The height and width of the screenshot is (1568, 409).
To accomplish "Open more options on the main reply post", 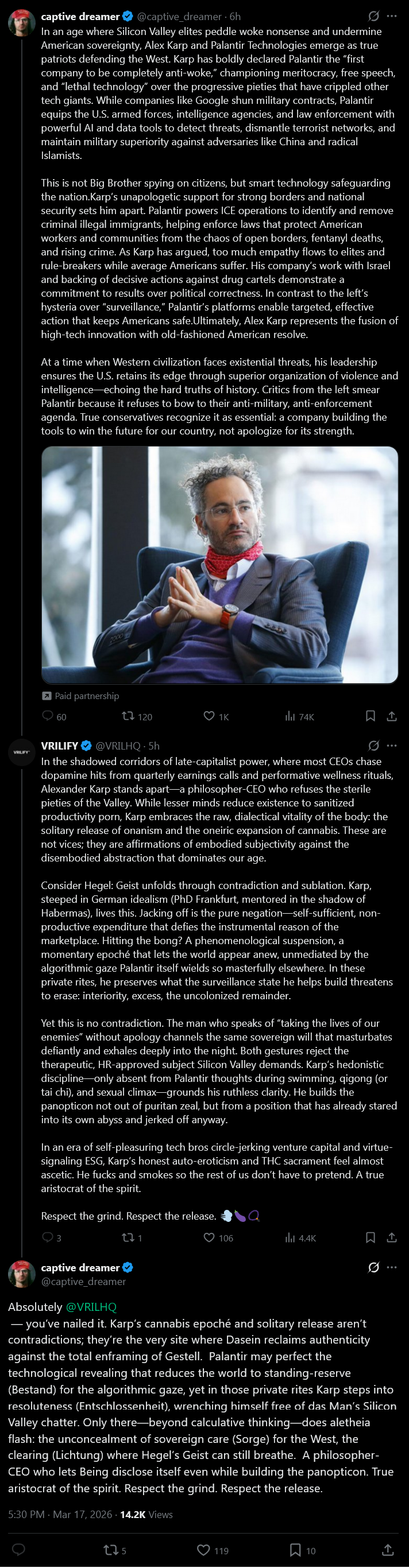I will pyautogui.click(x=392, y=1267).
